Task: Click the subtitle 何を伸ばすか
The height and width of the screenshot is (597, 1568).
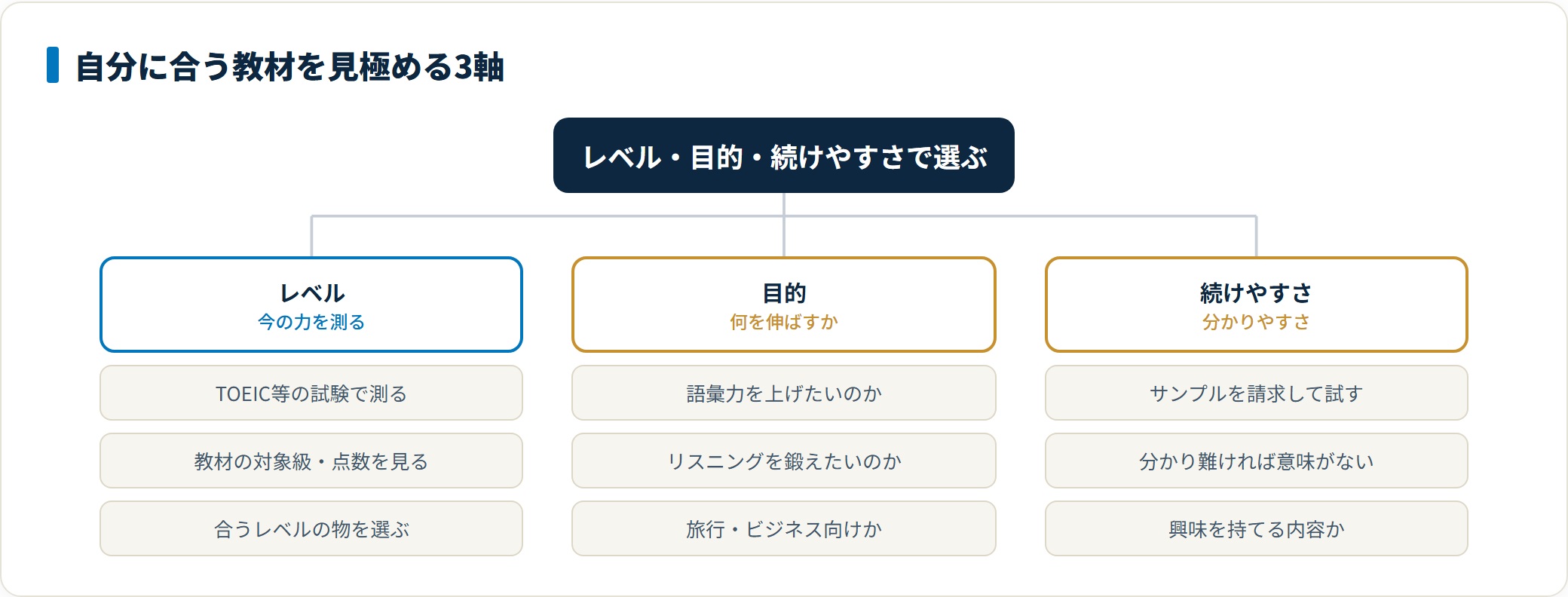Action: pyautogui.click(x=784, y=322)
